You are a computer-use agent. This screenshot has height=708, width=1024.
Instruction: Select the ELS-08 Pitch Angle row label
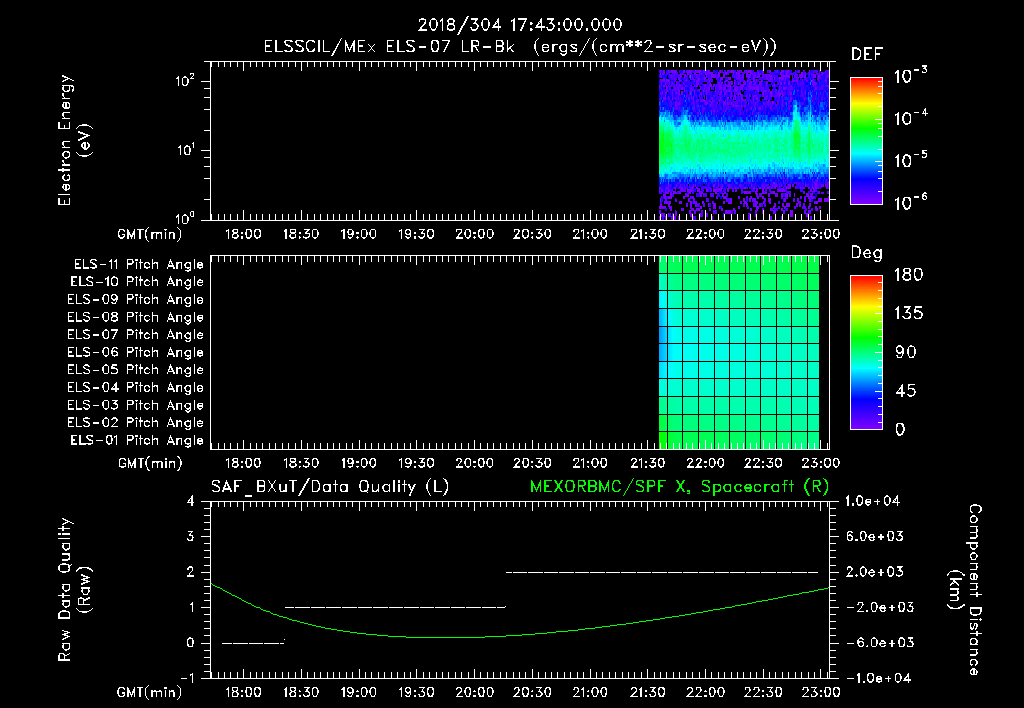point(135,317)
